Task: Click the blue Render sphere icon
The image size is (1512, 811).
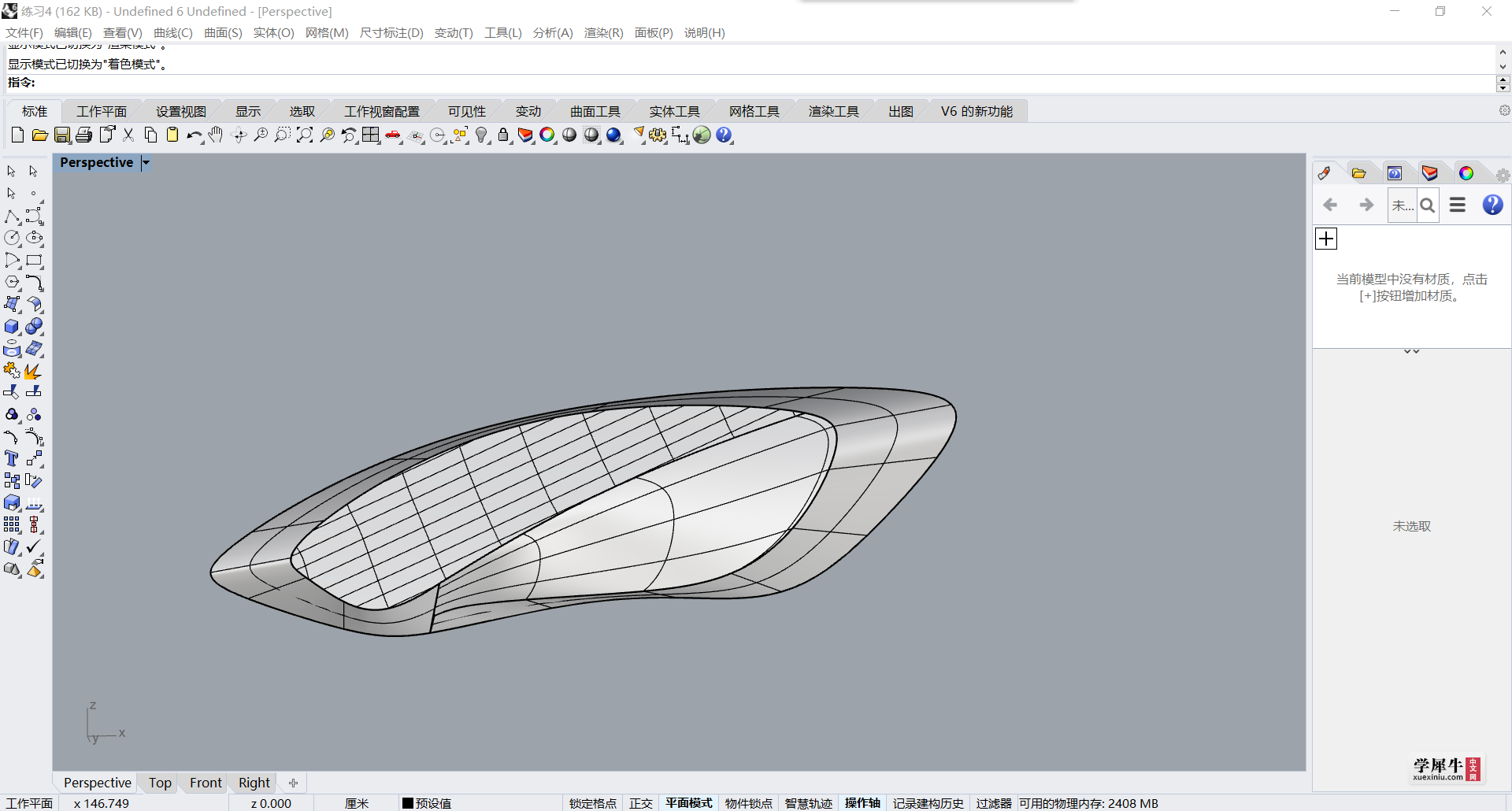Action: pos(614,135)
